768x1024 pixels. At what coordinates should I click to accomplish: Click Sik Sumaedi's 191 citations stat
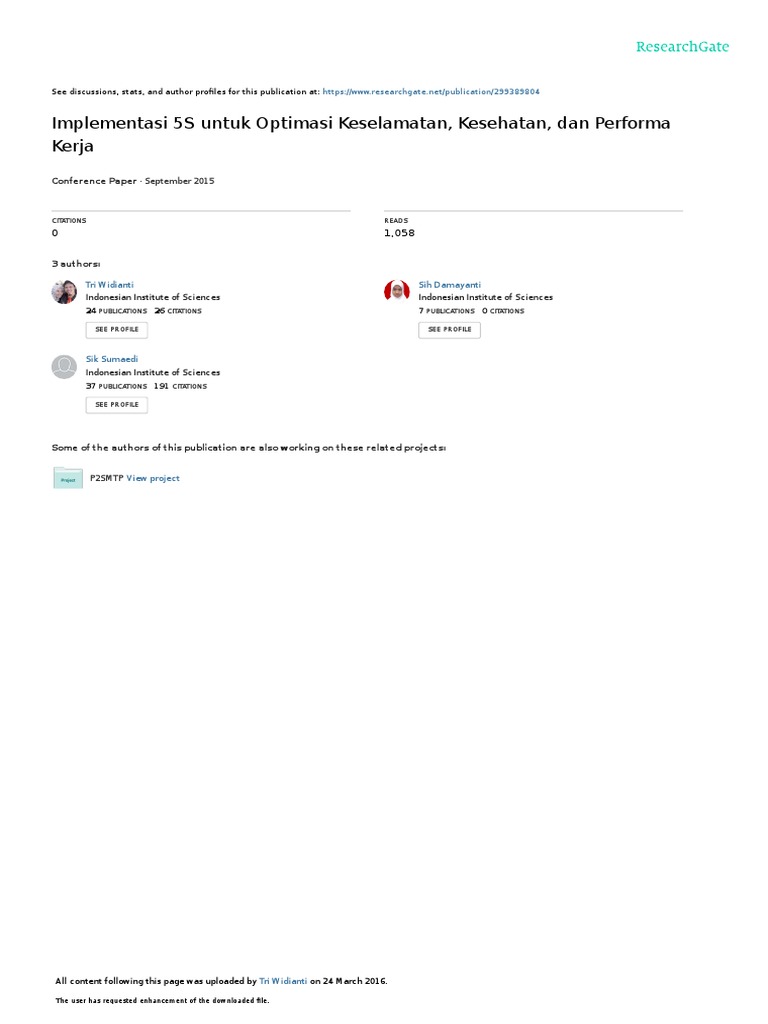[x=180, y=386]
